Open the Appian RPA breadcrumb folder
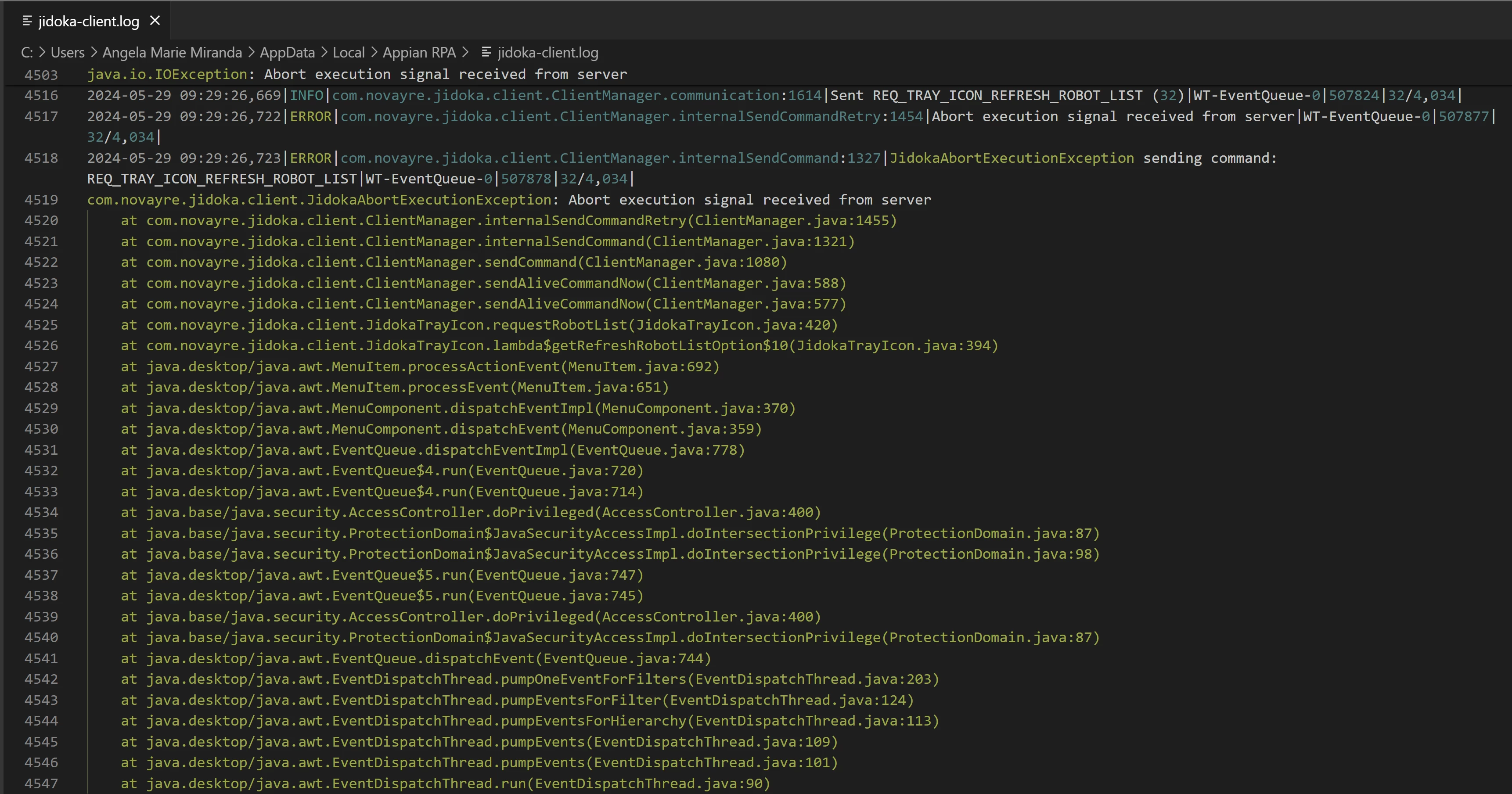The width and height of the screenshot is (1512, 794). point(419,53)
